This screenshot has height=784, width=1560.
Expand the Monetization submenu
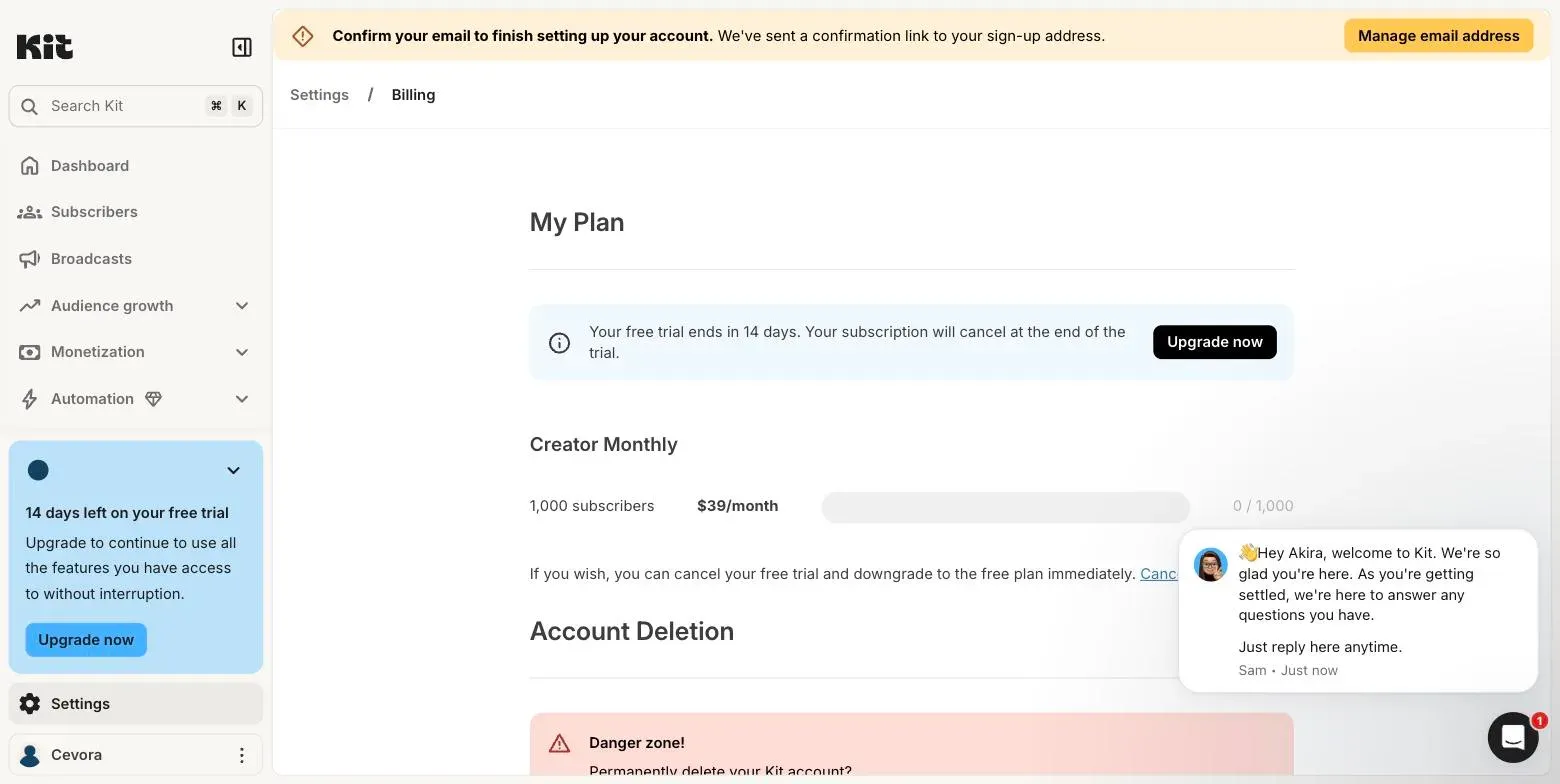tap(242, 352)
